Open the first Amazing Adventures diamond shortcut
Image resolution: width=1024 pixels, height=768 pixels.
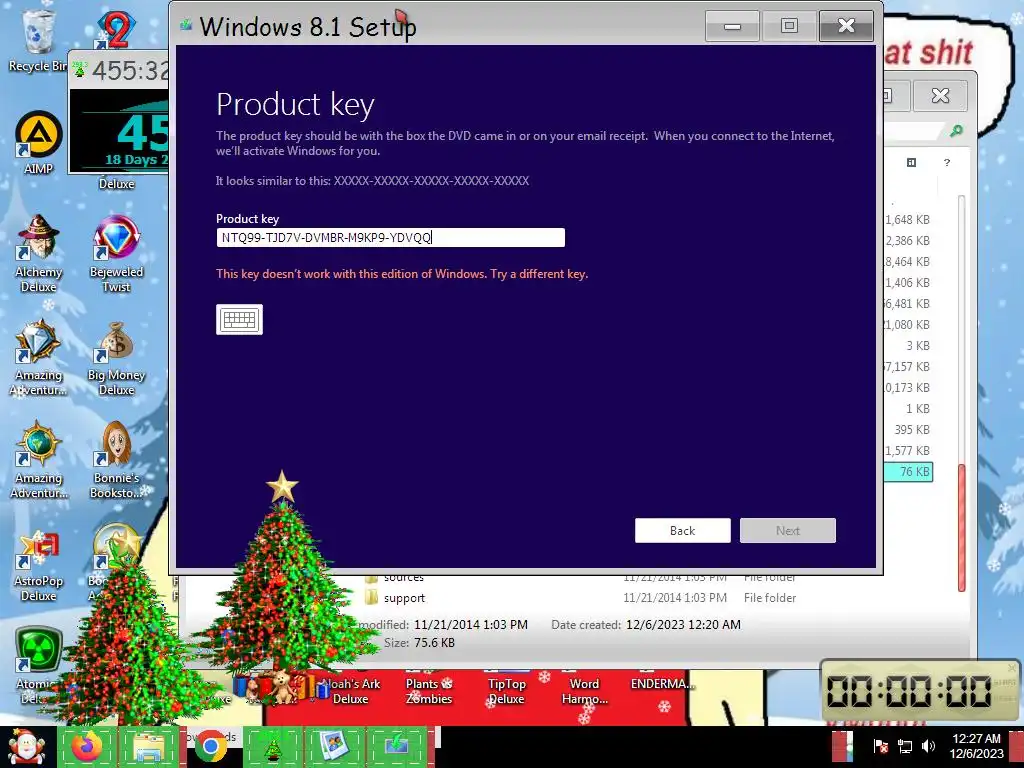pyautogui.click(x=39, y=357)
